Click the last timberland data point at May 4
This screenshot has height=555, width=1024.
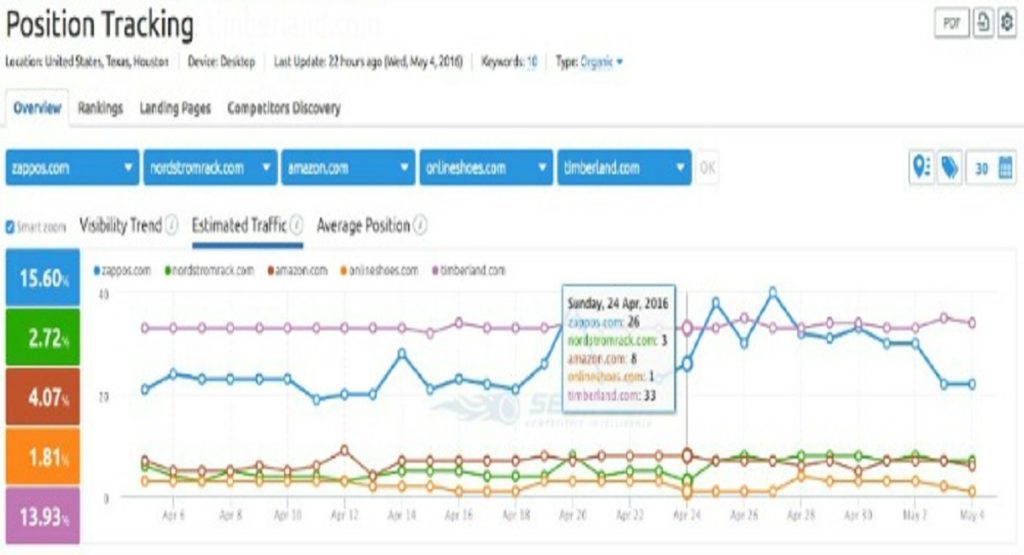pos(972,323)
